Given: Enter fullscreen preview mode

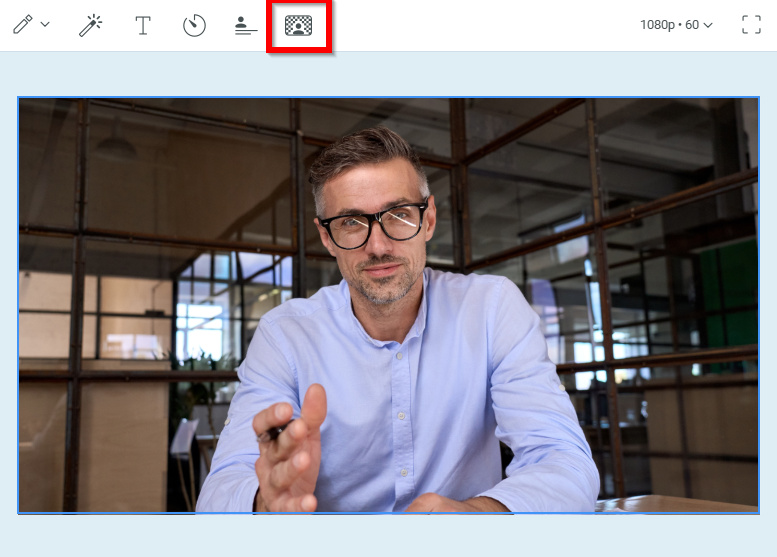Looking at the screenshot, I should pyautogui.click(x=751, y=25).
